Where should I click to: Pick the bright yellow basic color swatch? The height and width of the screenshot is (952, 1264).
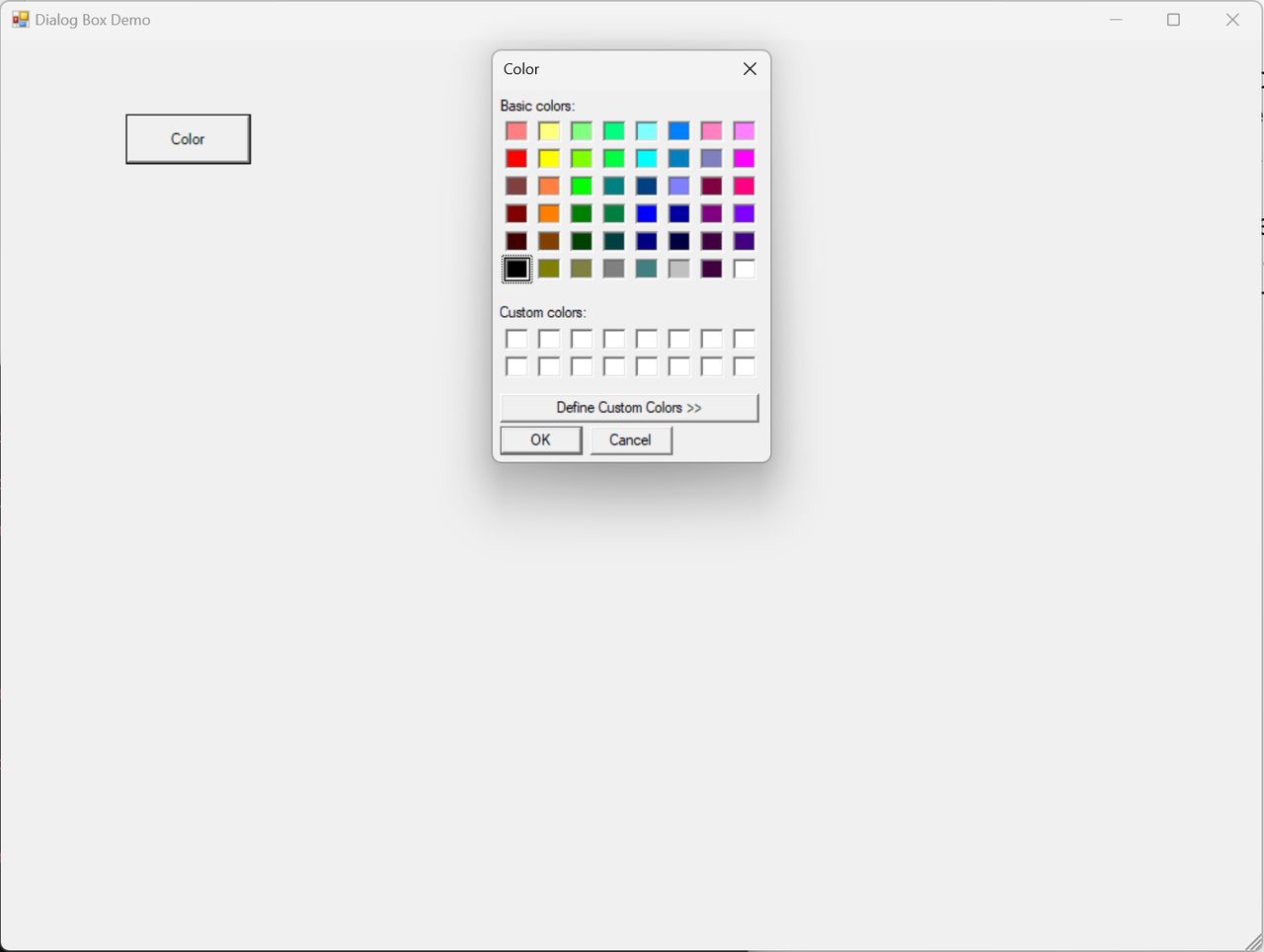pyautogui.click(x=549, y=159)
